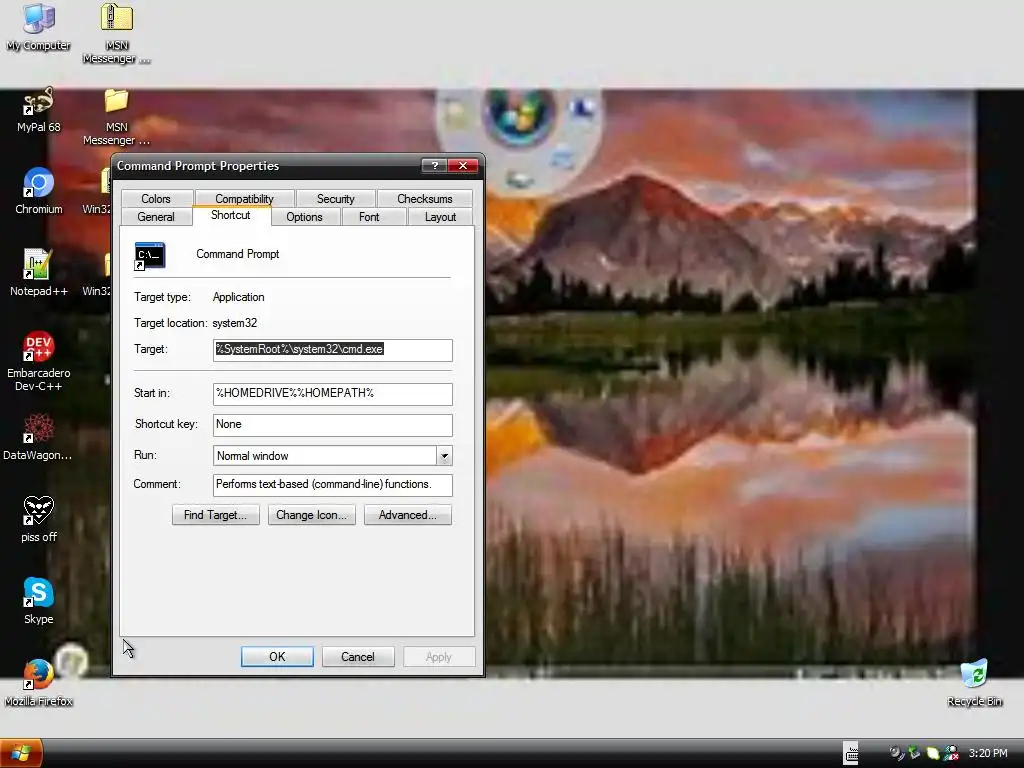Viewport: 1024px width, 768px height.
Task: Click the 3:20 PM taskbar clock
Action: click(x=988, y=753)
